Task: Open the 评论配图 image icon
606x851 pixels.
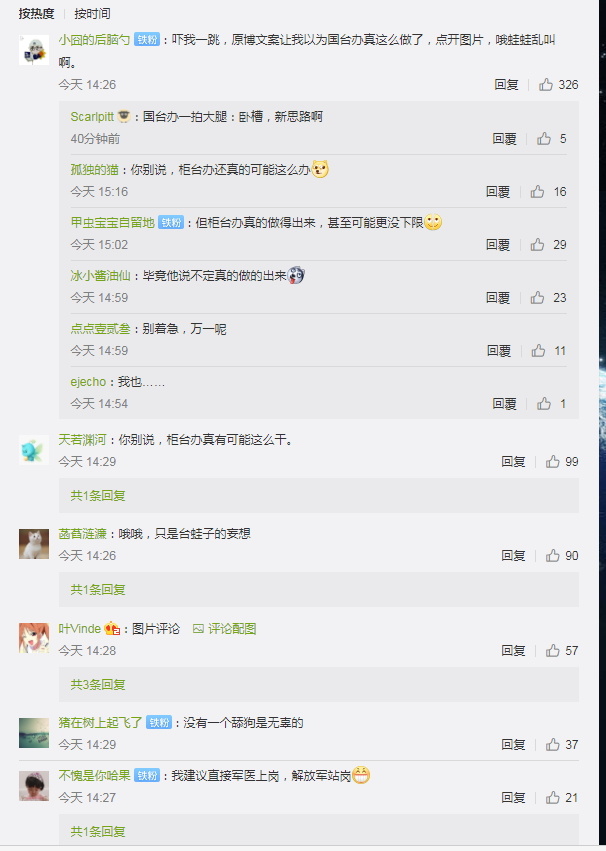Action: click(x=199, y=628)
